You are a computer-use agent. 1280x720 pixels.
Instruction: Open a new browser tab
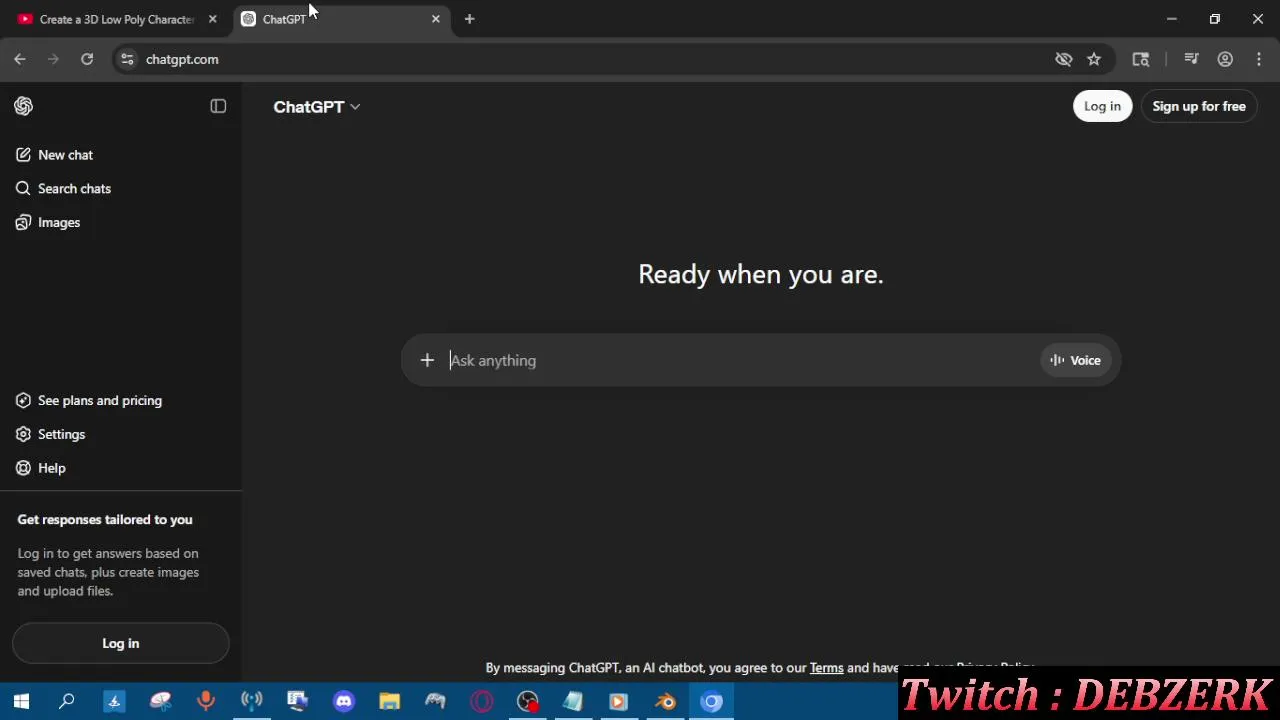coord(469,19)
